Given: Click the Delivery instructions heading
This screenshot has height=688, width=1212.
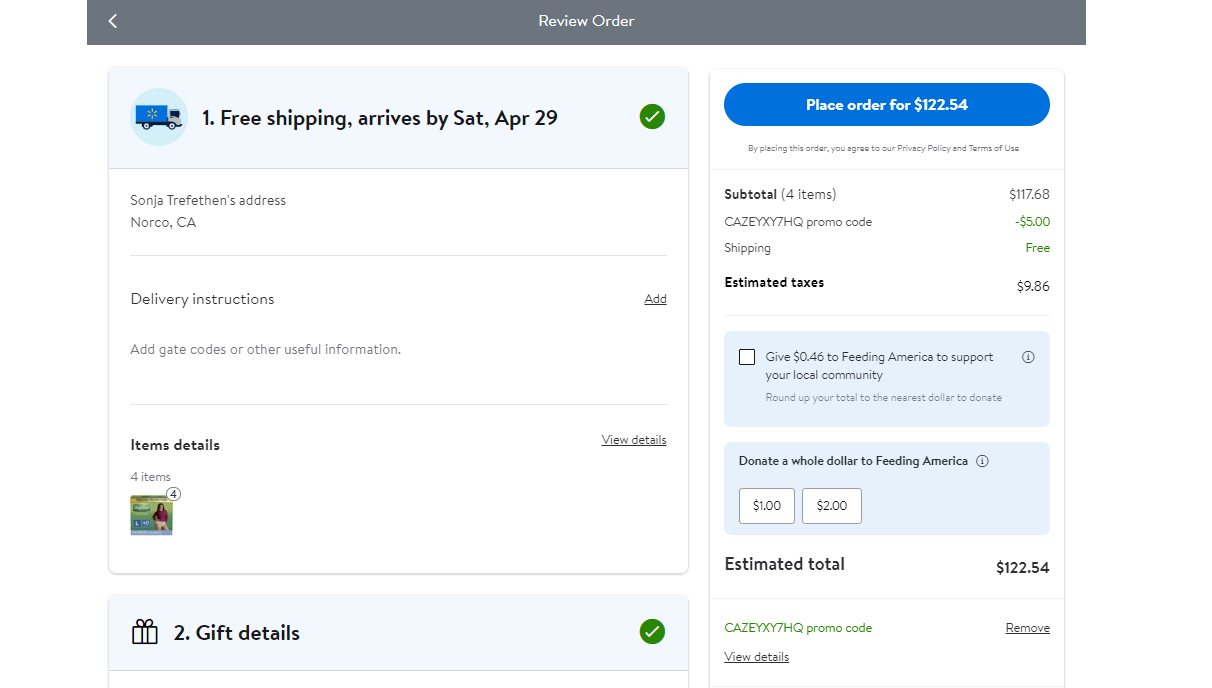Looking at the screenshot, I should point(202,299).
